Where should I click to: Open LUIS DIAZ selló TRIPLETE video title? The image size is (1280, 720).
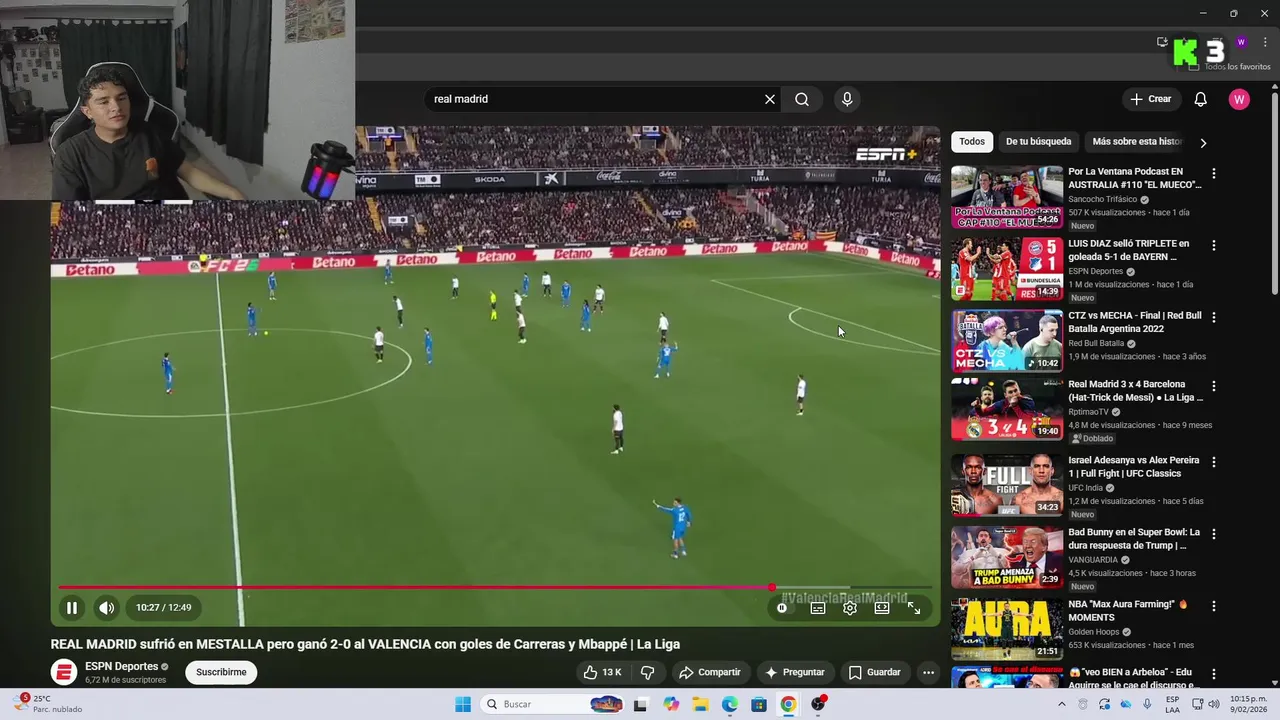pos(1129,250)
